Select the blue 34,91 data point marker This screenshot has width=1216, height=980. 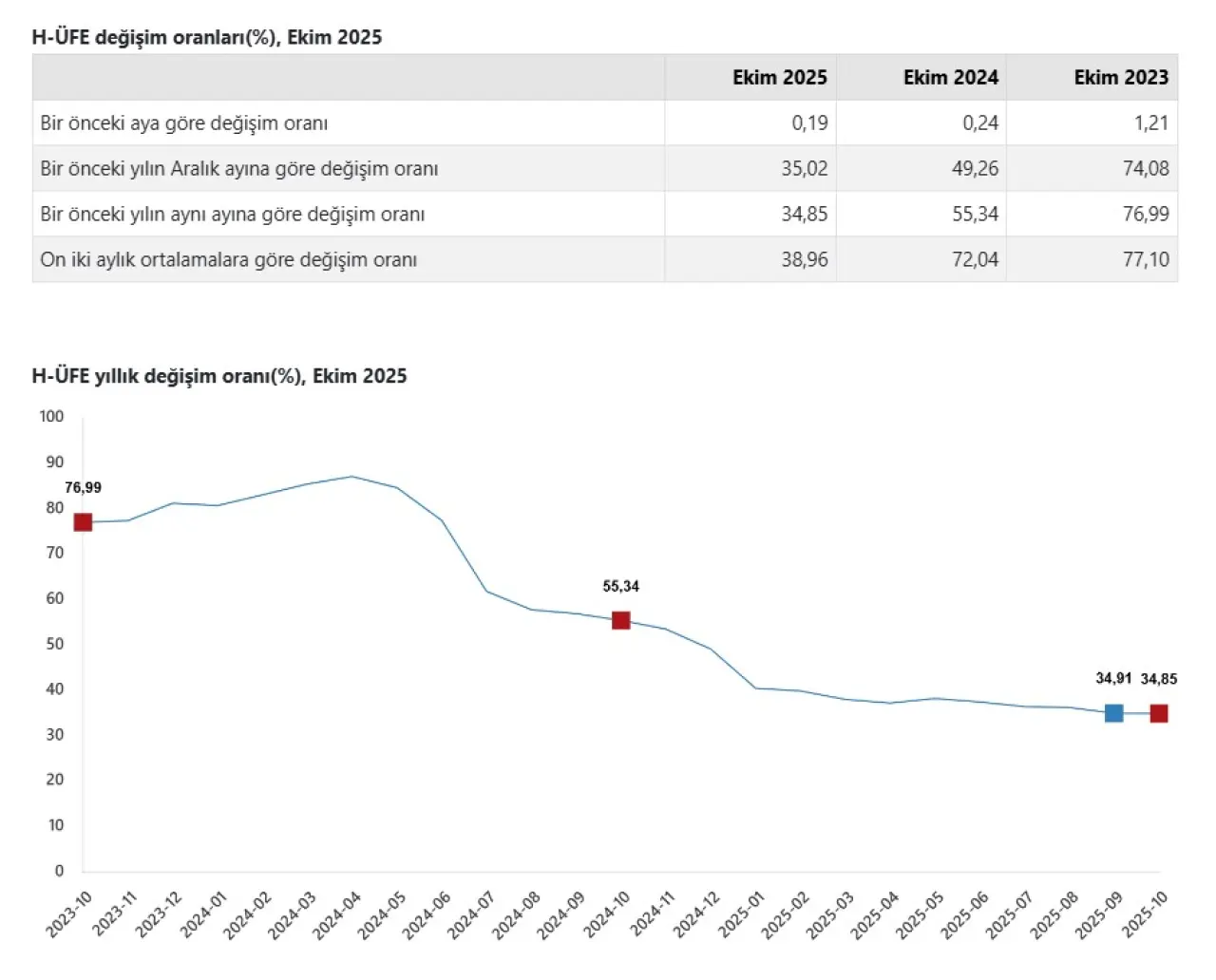coord(1113,713)
